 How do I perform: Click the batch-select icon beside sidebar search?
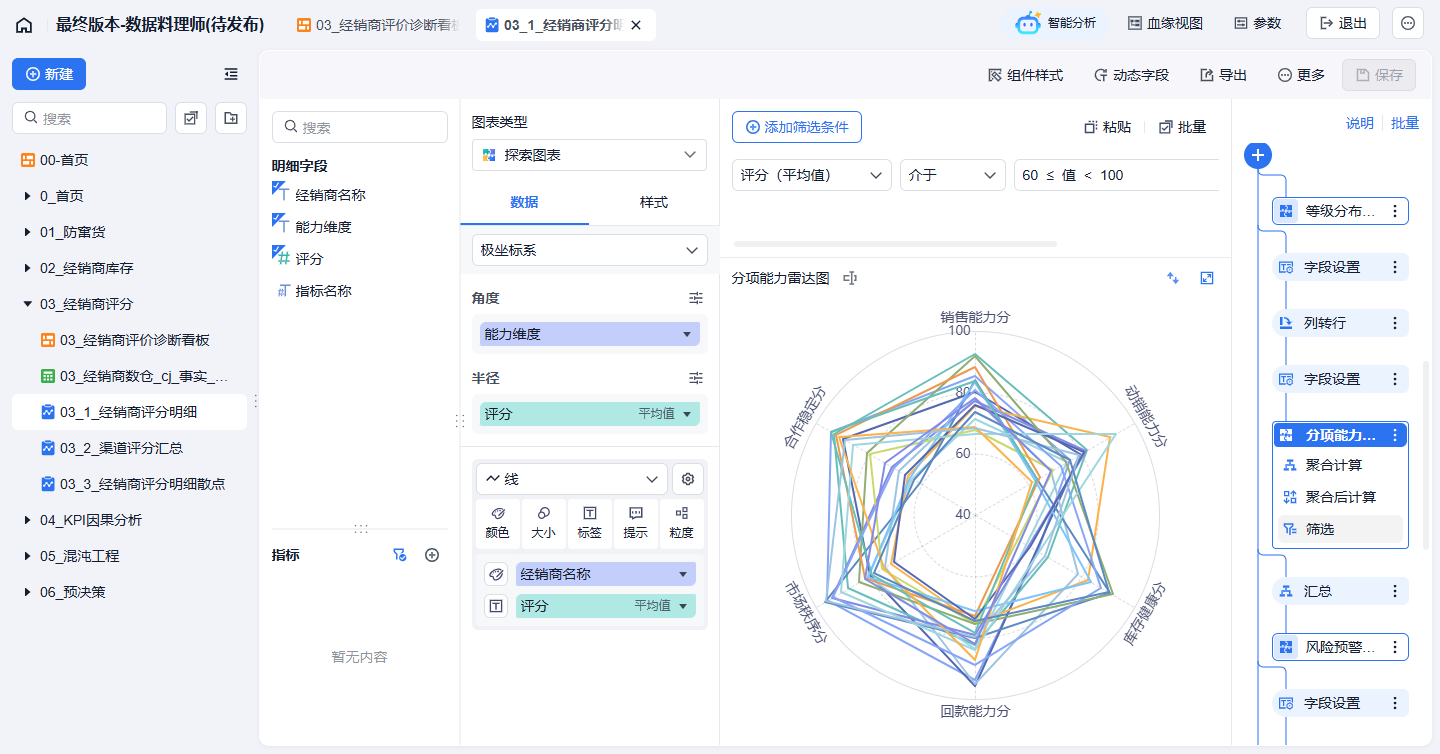(191, 118)
